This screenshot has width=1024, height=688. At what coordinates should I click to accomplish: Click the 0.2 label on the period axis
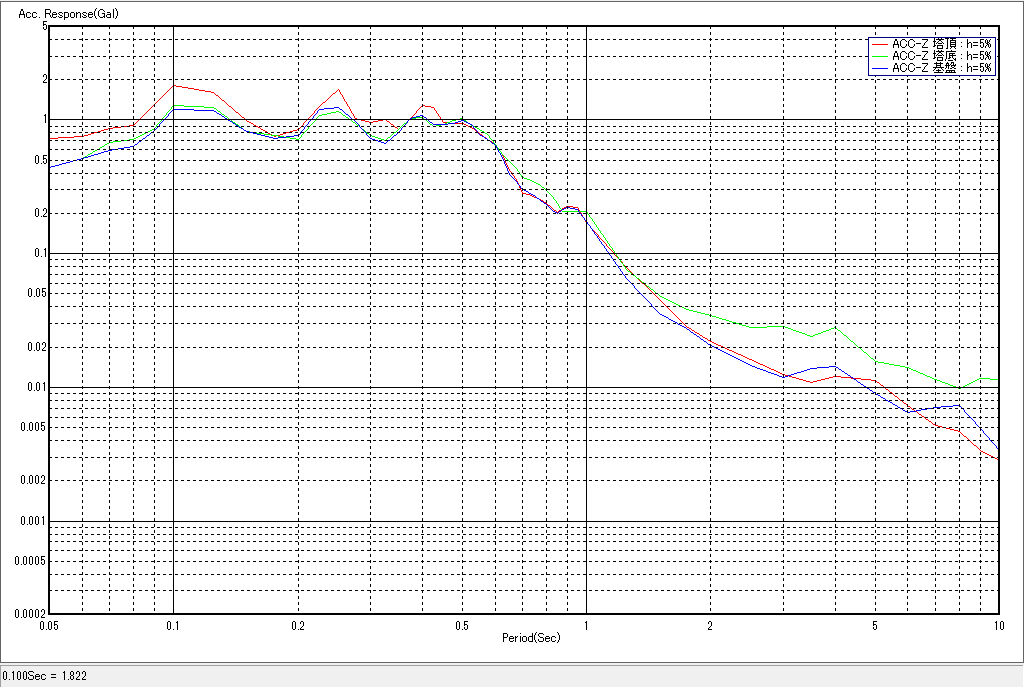click(298, 625)
